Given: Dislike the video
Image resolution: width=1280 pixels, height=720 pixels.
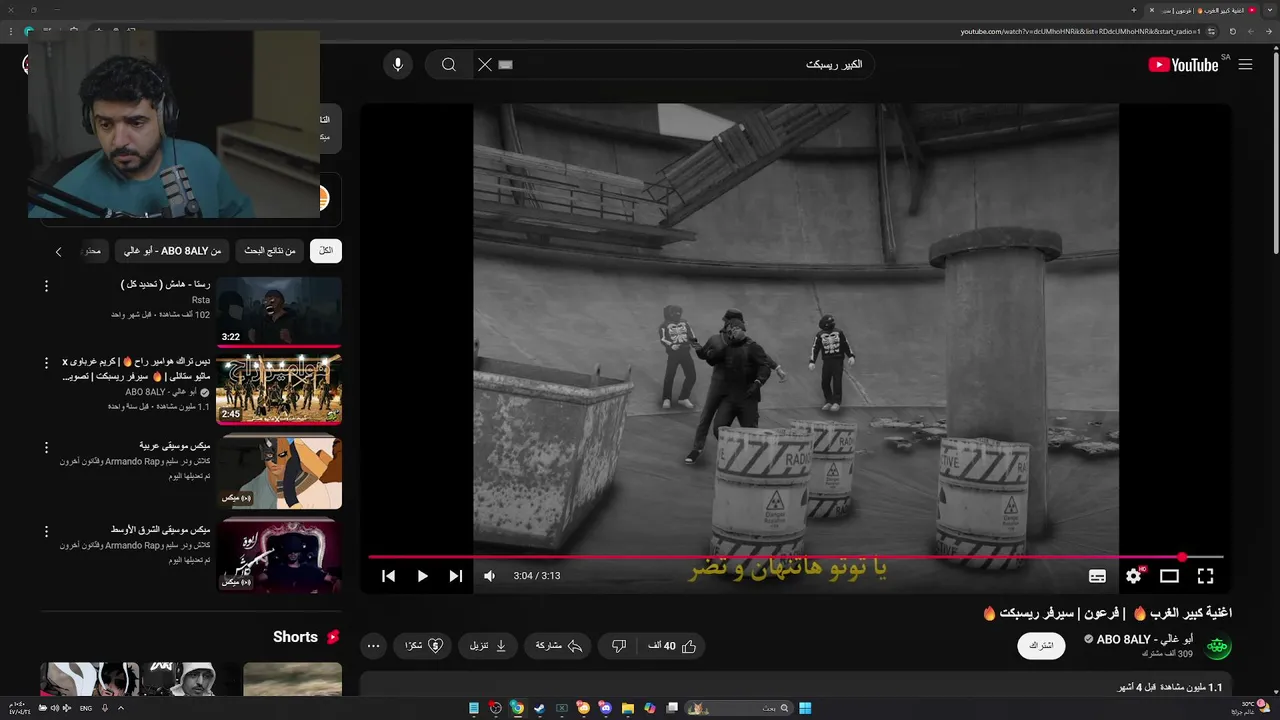Looking at the screenshot, I should pos(619,646).
